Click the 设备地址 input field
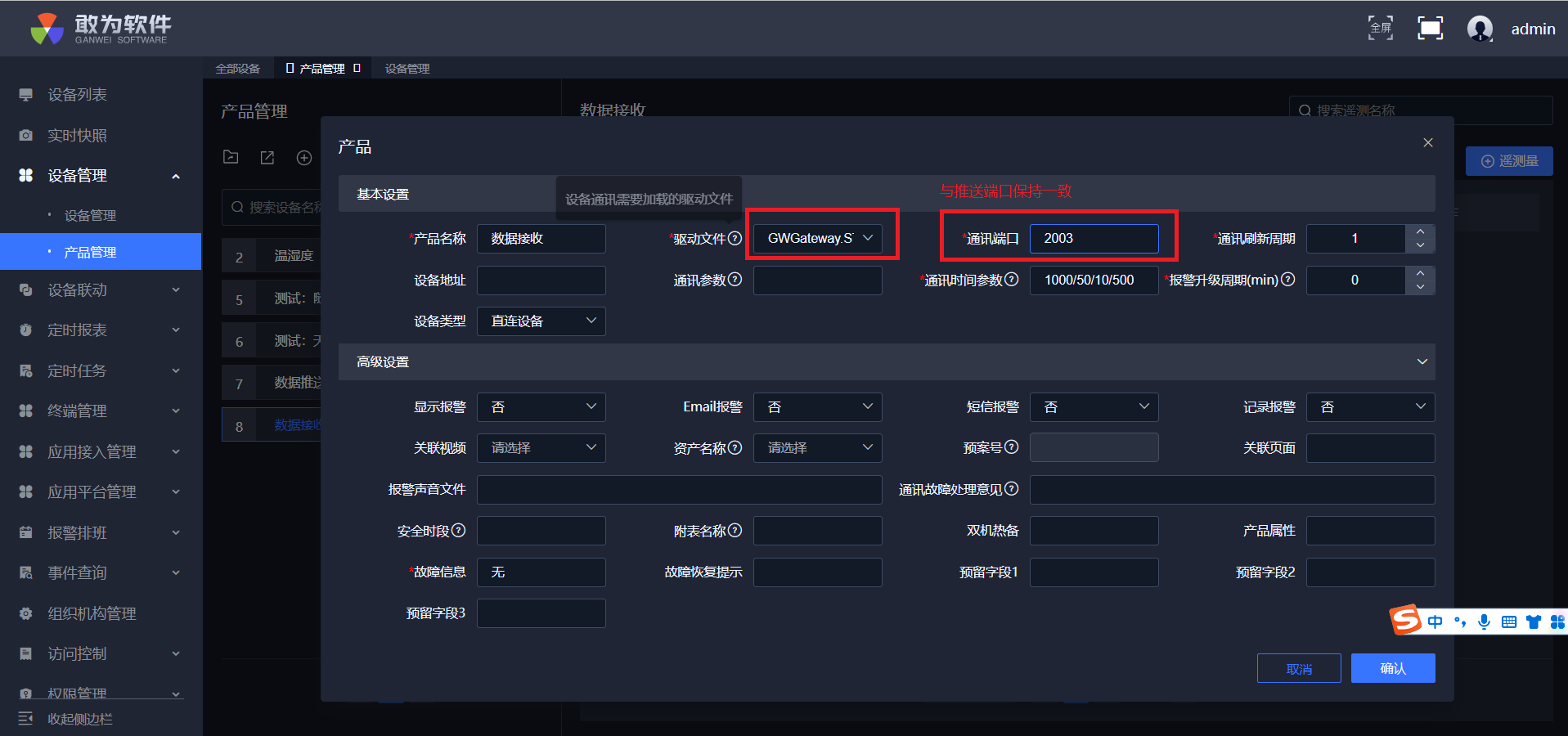Screen dimensions: 1568x736 pyautogui.click(x=541, y=280)
